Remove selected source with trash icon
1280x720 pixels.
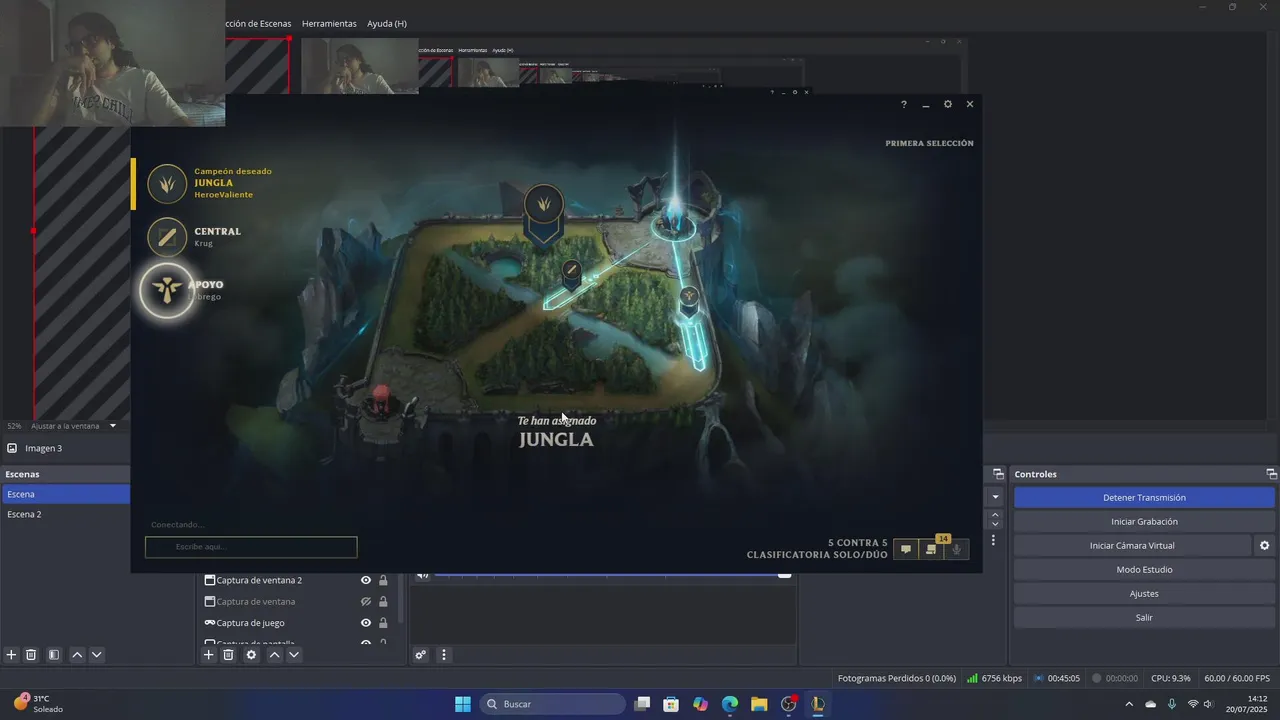(228, 655)
